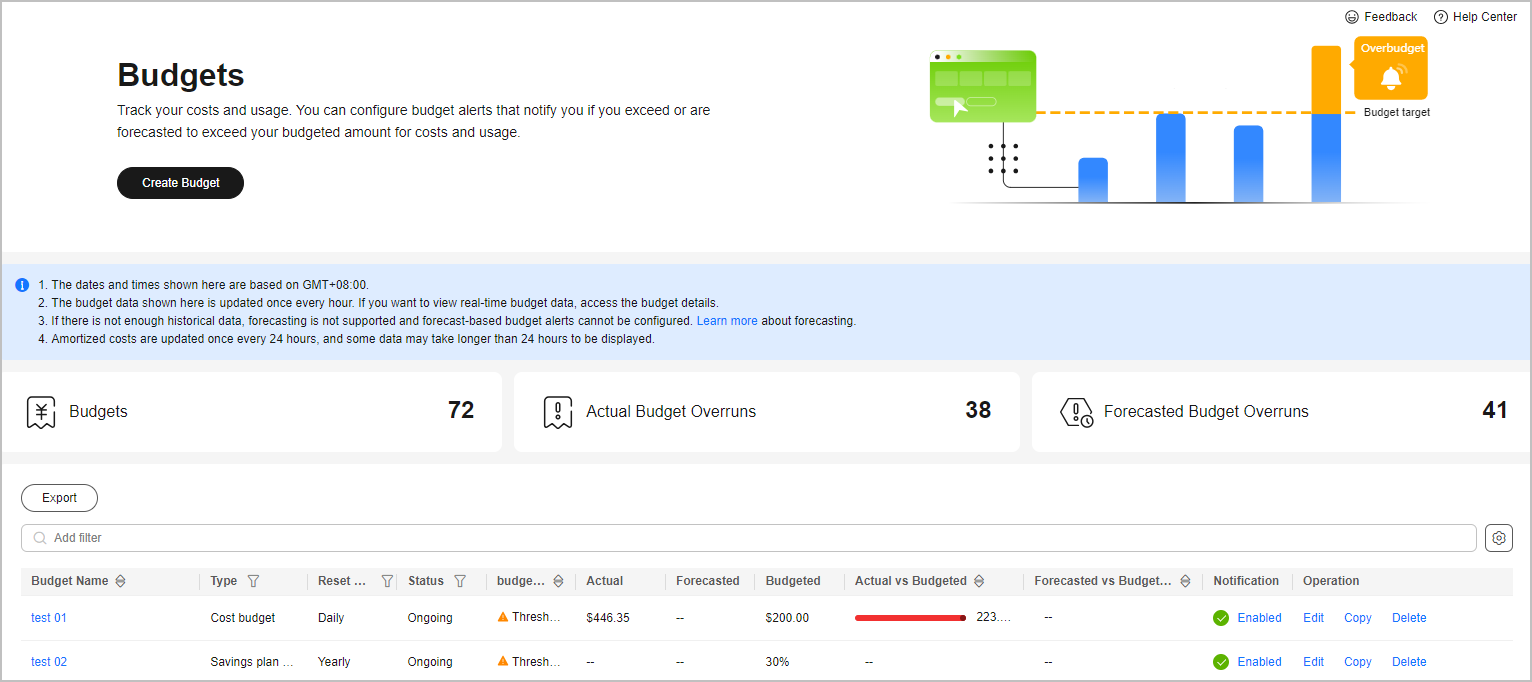
Task: Click Enabled notification link for test 01
Action: [x=1259, y=618]
